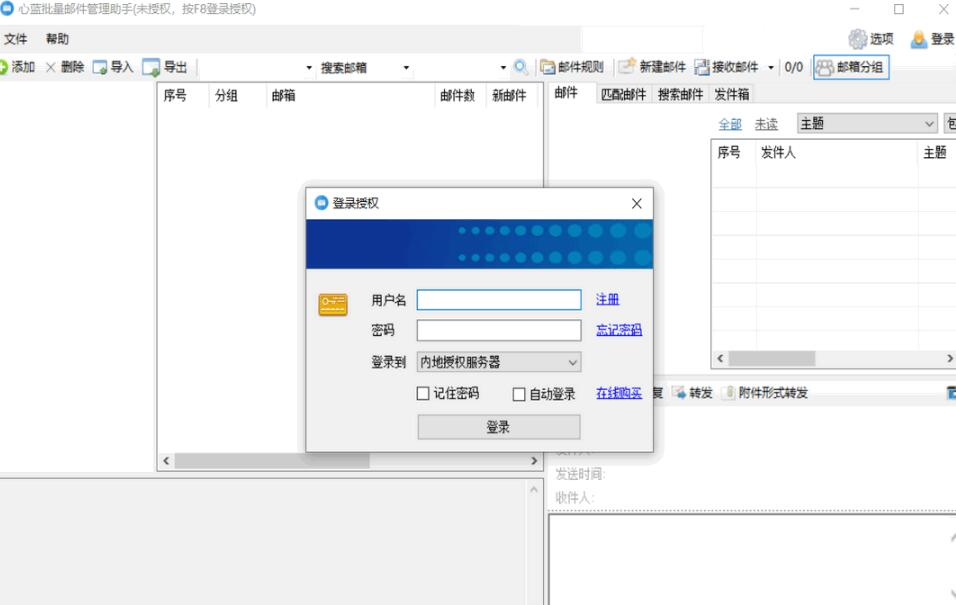Viewport: 956px width, 605px height.
Task: Click Receive Mail (接收邮件) icon
Action: tap(702, 67)
